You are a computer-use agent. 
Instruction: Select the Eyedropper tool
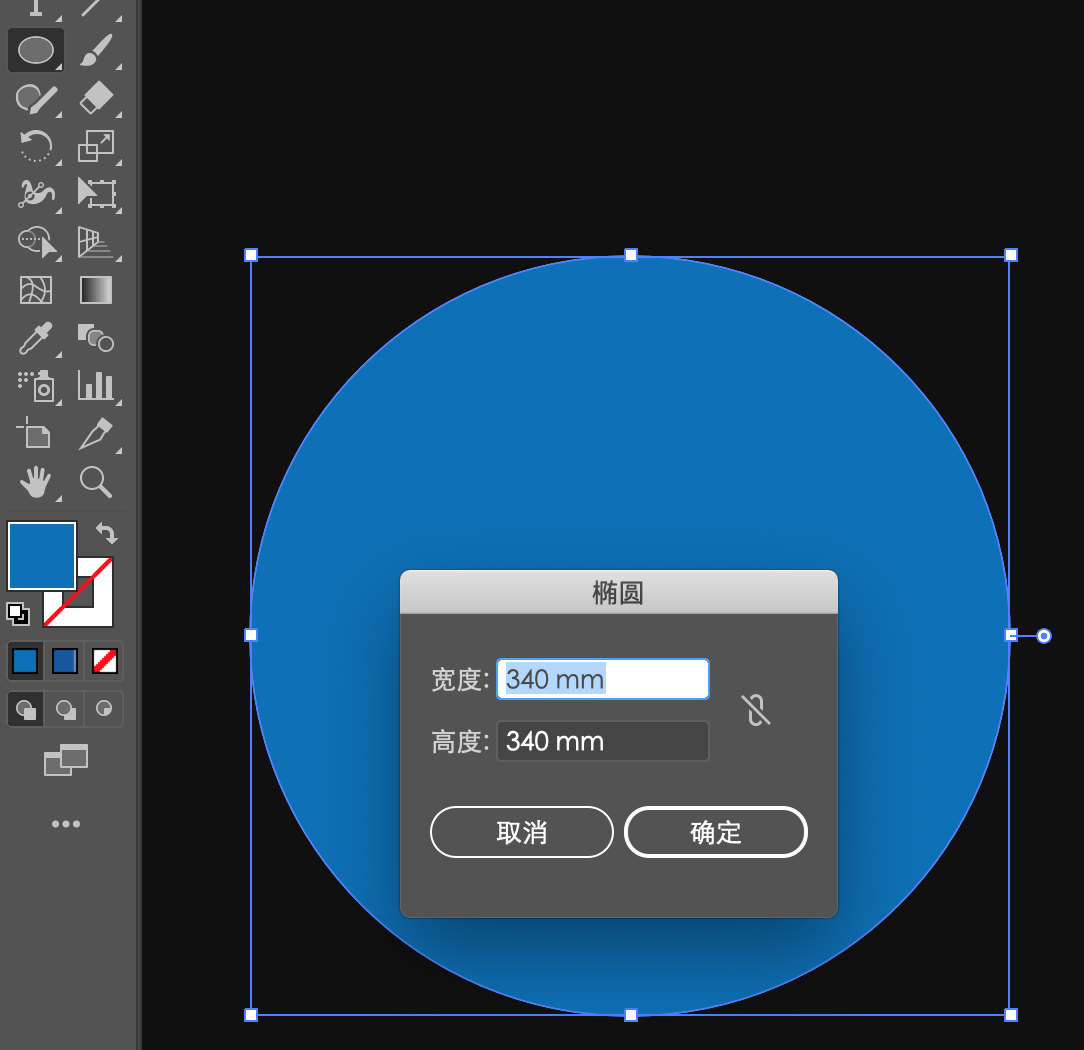tap(35, 339)
